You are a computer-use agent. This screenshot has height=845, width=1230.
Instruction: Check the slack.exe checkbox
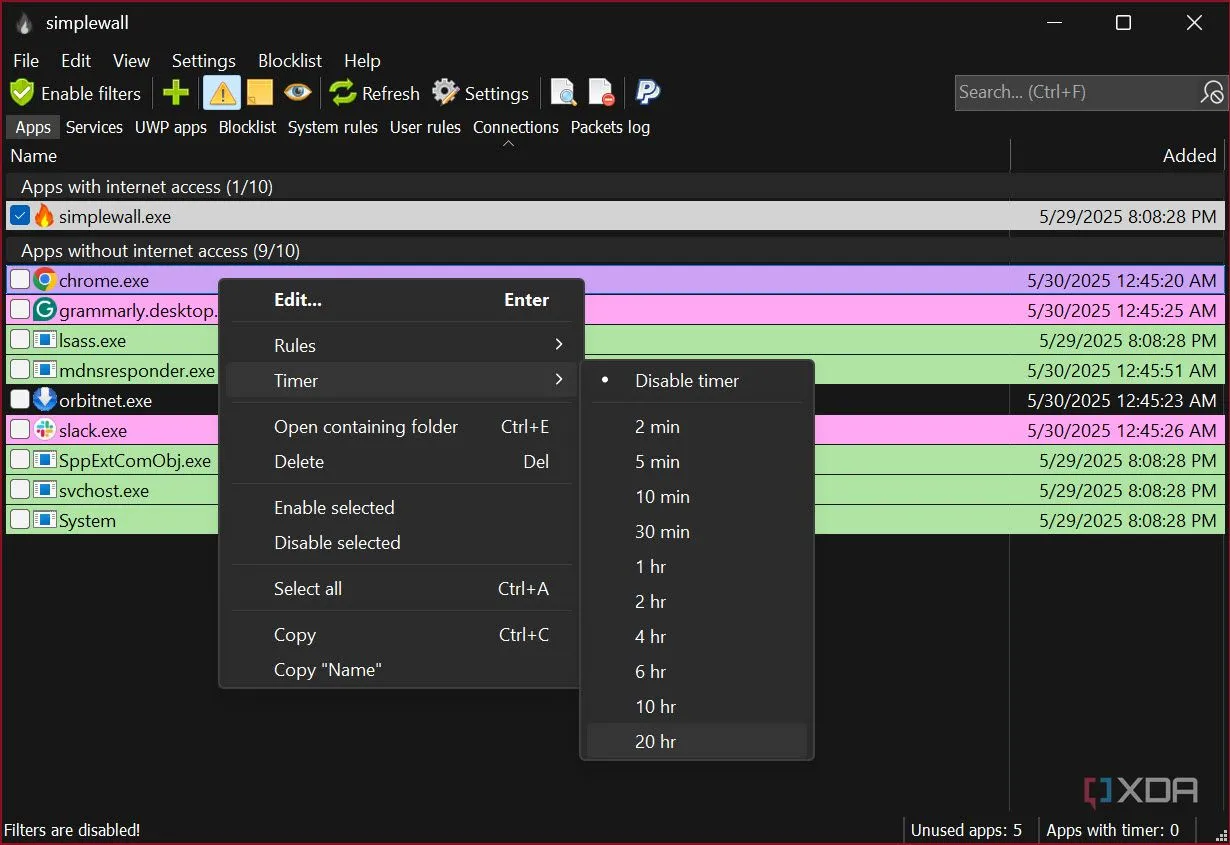[20, 430]
